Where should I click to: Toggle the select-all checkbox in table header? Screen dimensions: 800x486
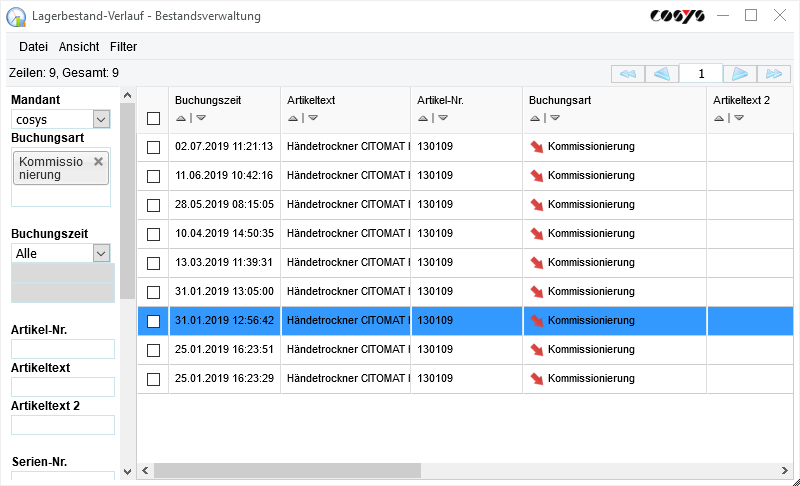tap(153, 118)
